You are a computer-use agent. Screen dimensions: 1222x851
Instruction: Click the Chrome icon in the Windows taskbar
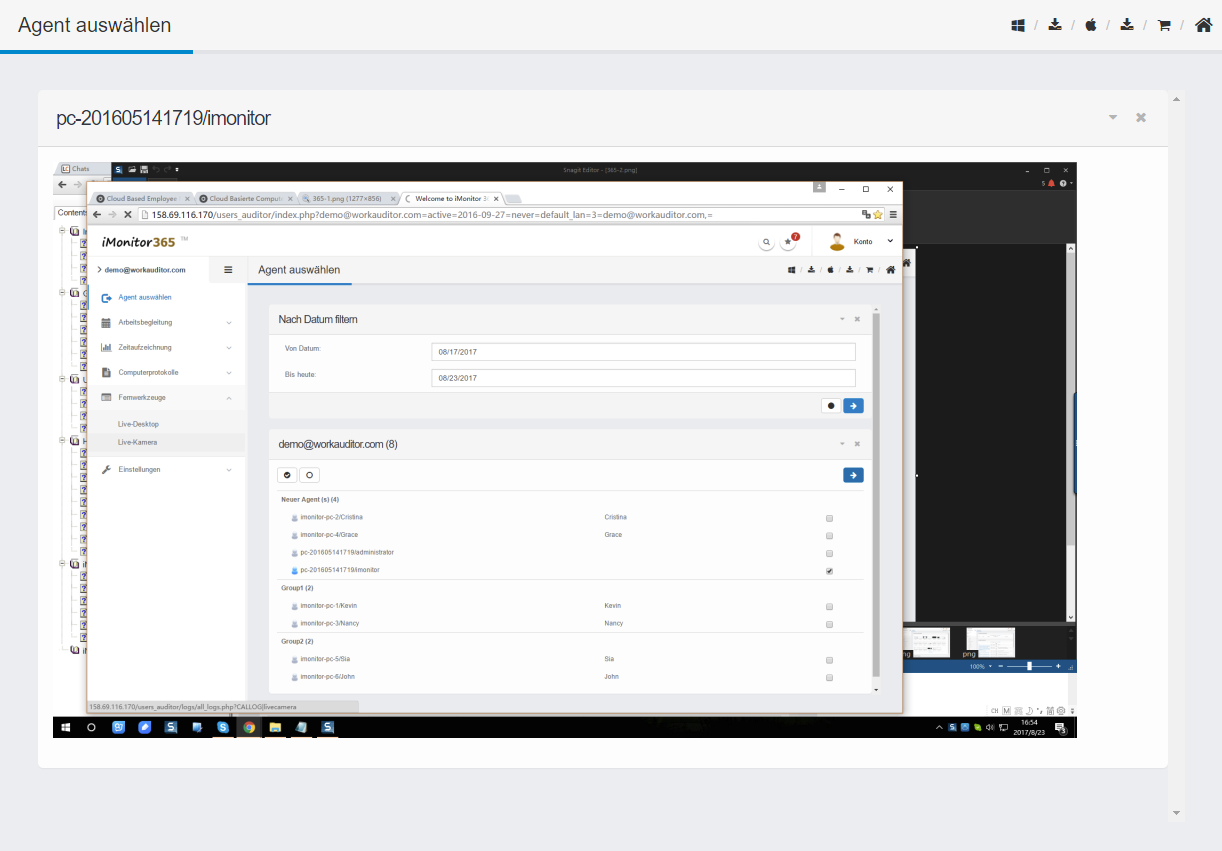[249, 727]
